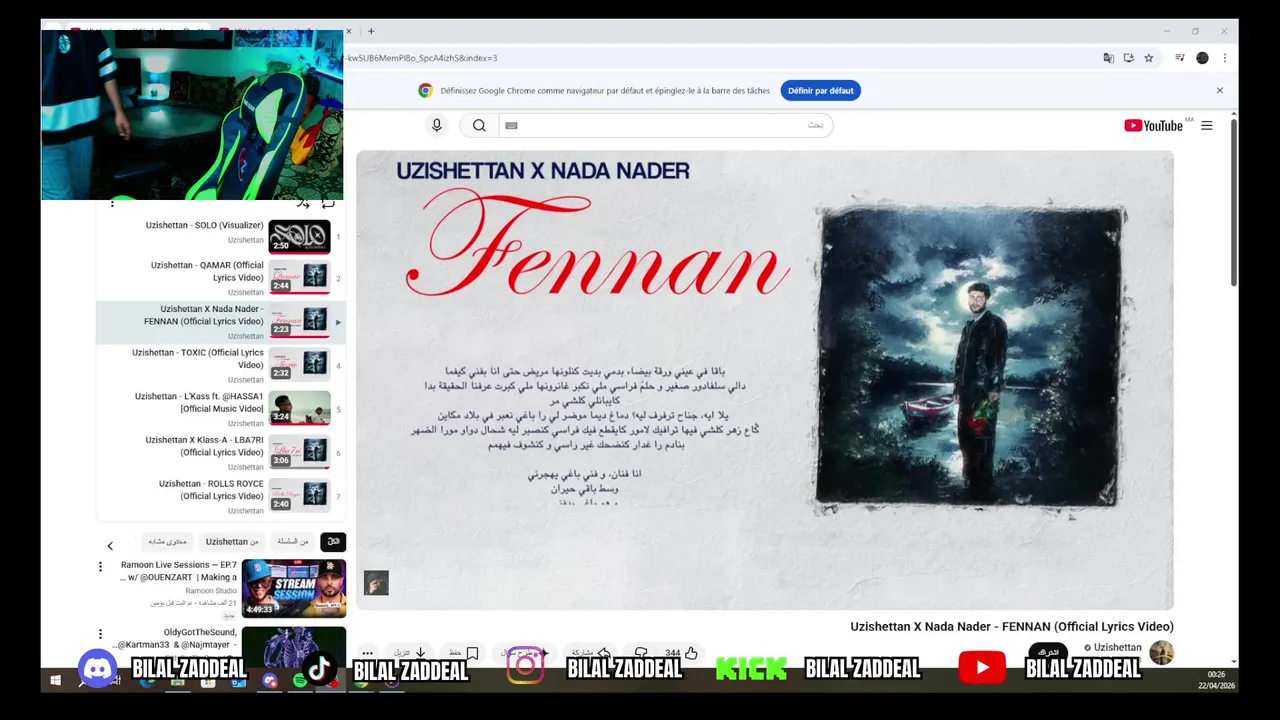Open the Windows Start button
Image resolution: width=1280 pixels, height=720 pixels.
pos(55,681)
